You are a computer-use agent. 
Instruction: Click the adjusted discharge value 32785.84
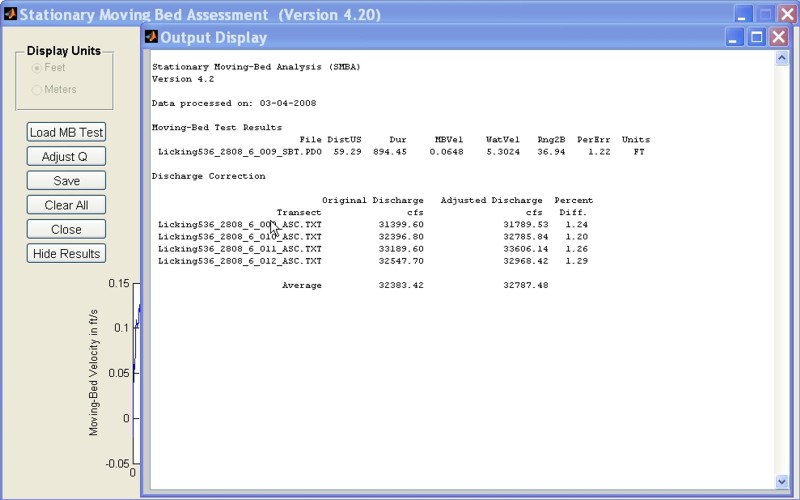click(x=526, y=237)
